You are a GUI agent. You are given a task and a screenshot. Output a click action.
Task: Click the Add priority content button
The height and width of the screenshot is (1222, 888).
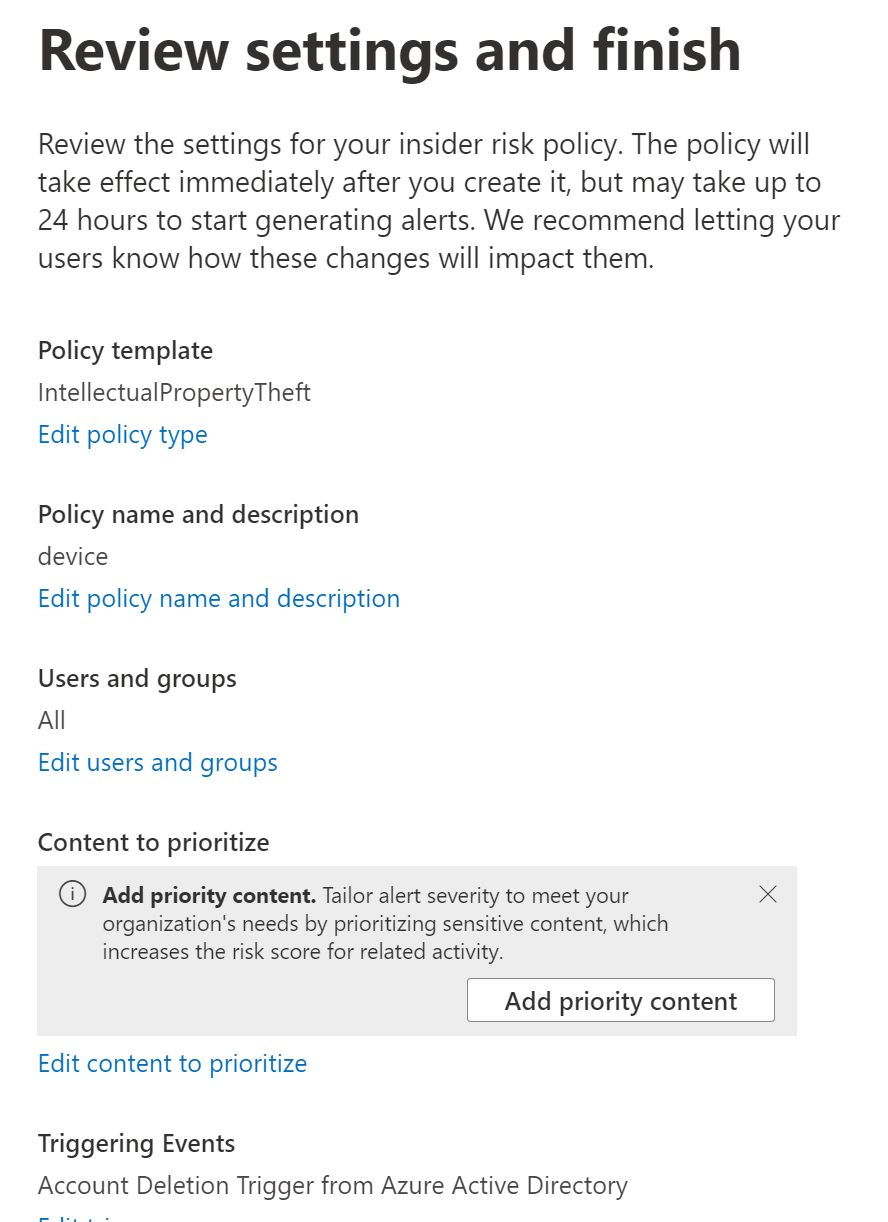pyautogui.click(x=620, y=1001)
